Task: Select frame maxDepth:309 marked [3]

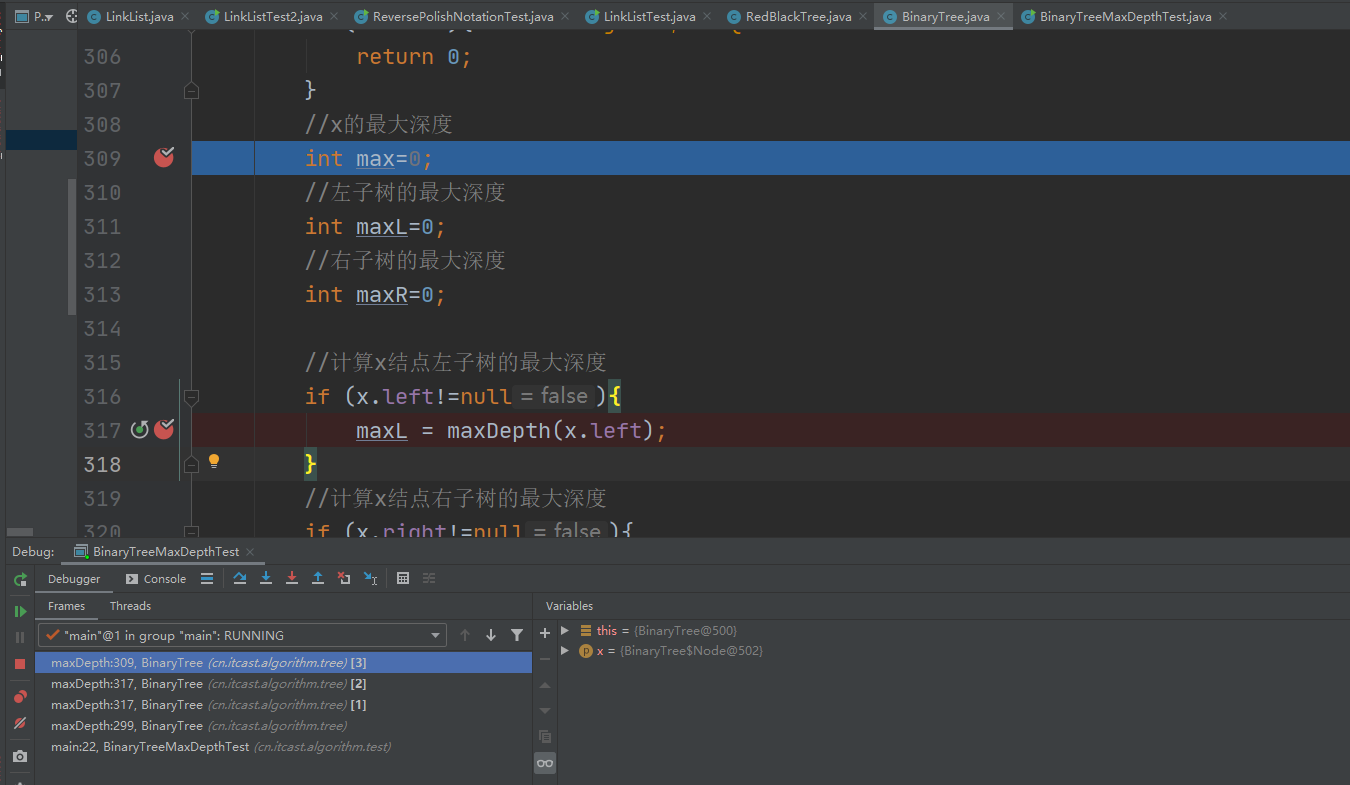Action: point(283,662)
